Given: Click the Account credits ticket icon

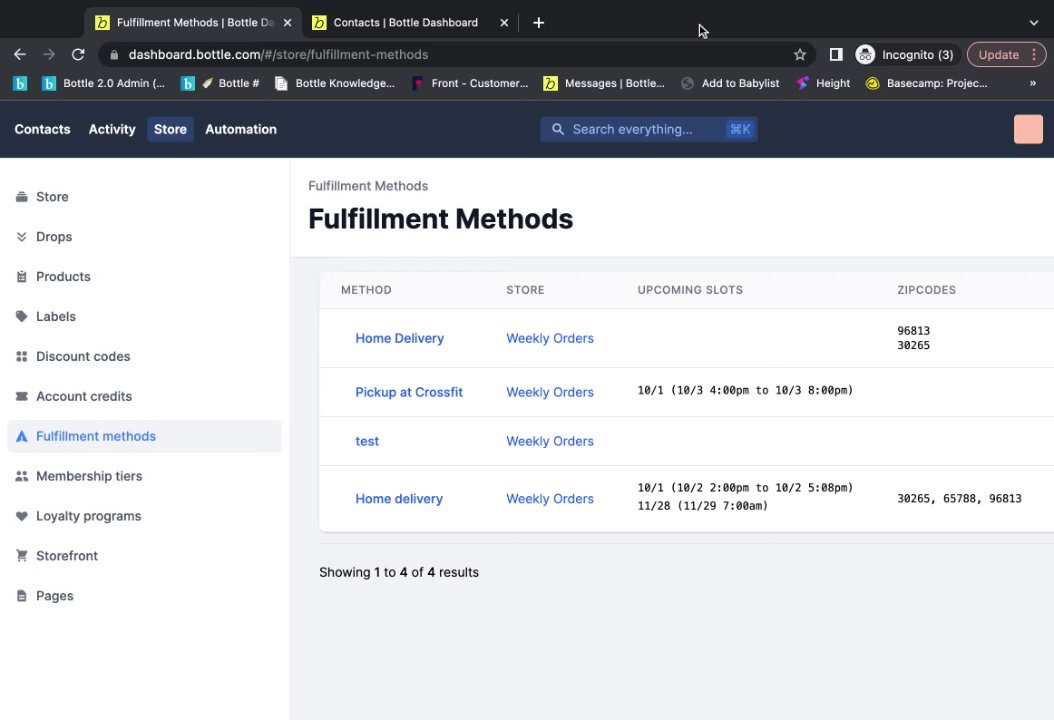Looking at the screenshot, I should coord(22,397).
